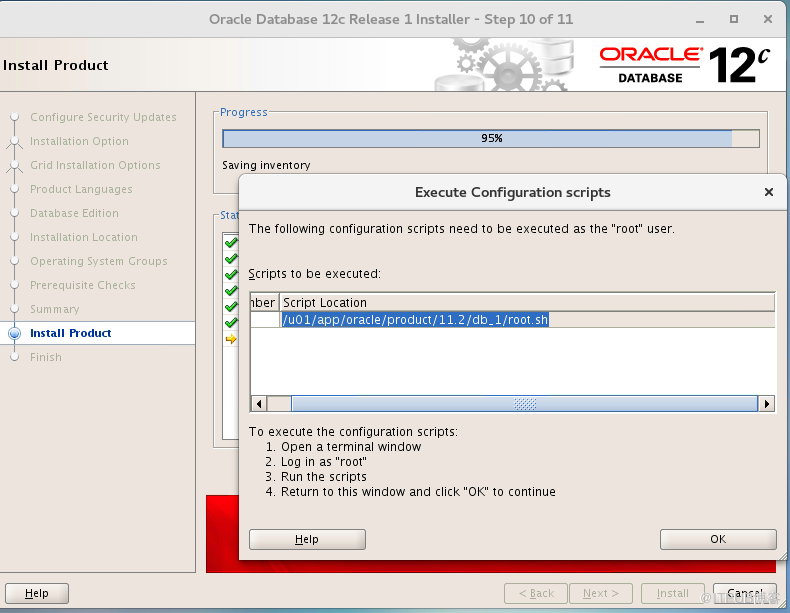Select the Installation Location step
The image size is (790, 613).
click(84, 237)
